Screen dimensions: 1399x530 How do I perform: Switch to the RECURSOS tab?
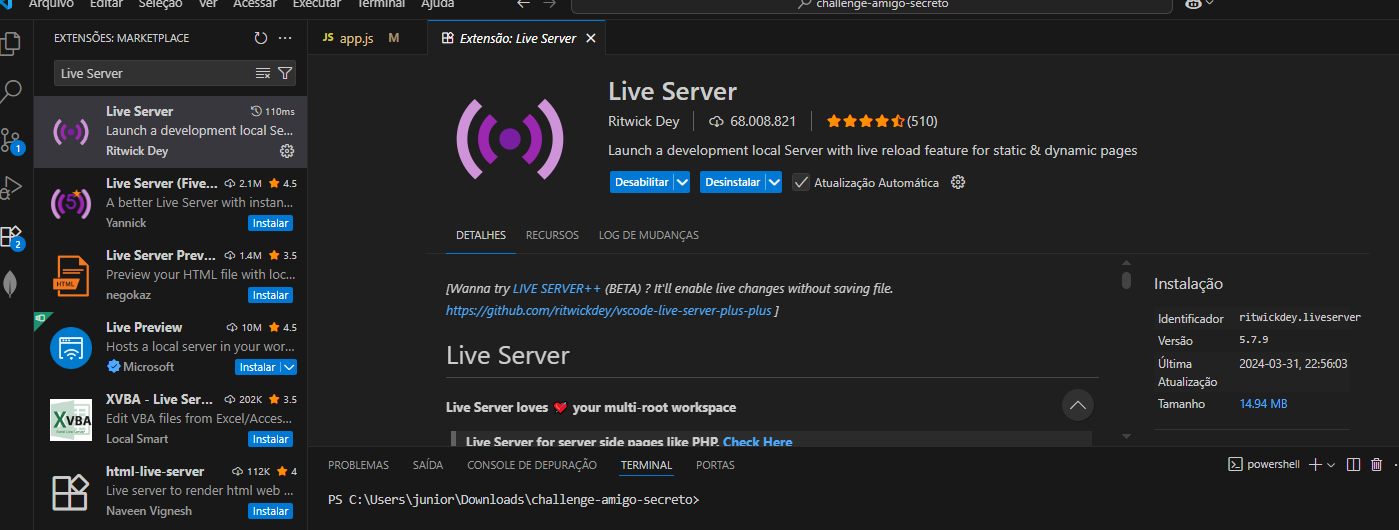click(x=552, y=235)
